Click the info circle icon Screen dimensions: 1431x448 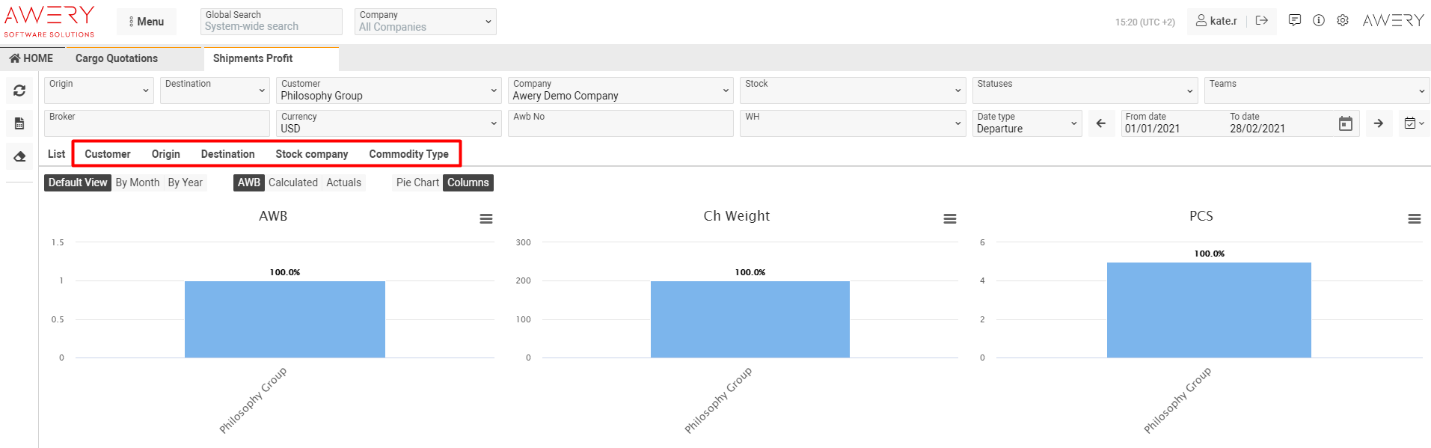tap(1319, 20)
